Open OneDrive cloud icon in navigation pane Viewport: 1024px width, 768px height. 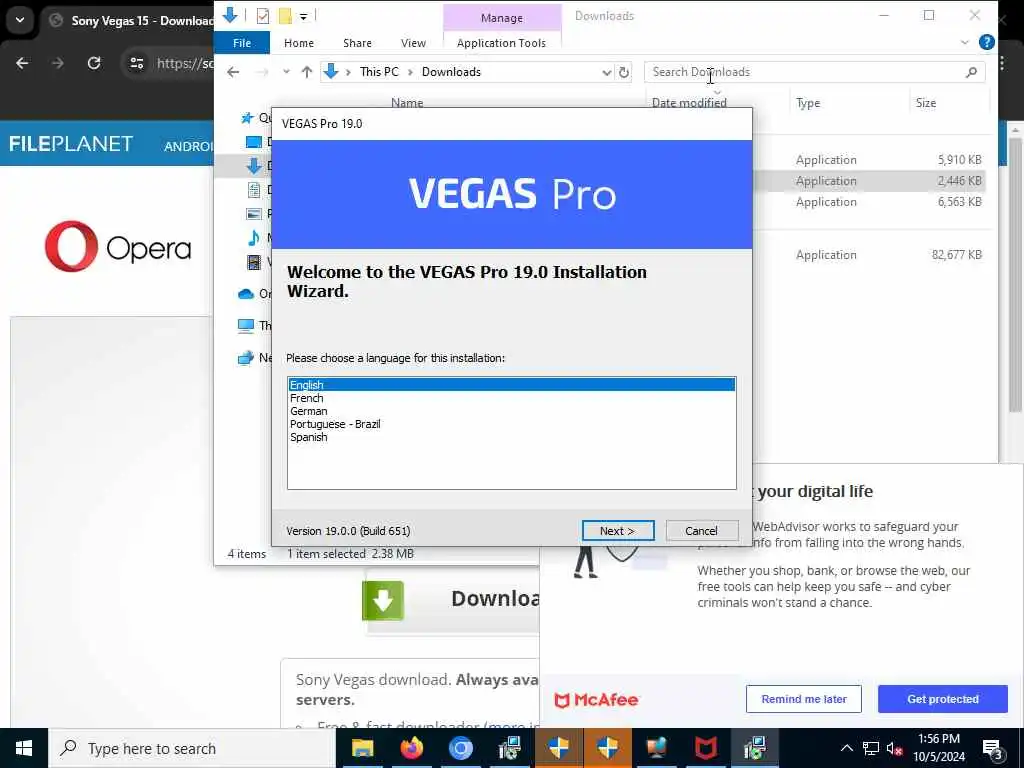246,294
